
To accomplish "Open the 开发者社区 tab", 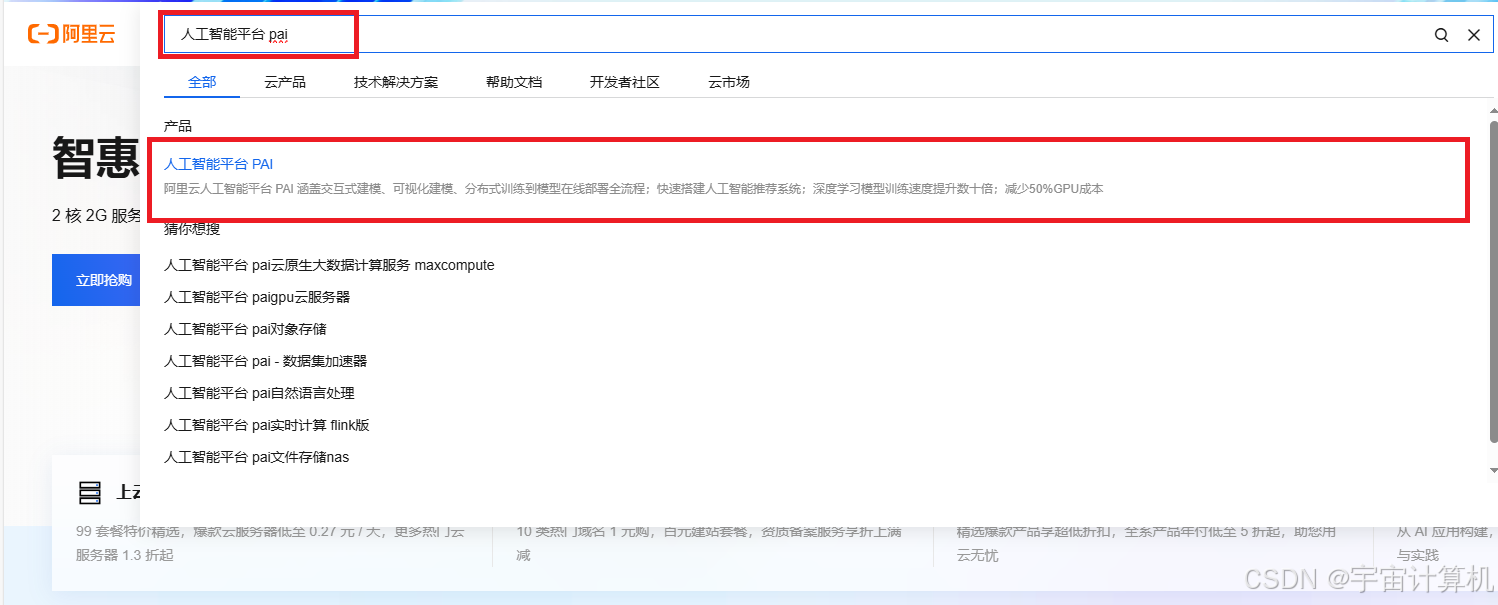I will (x=625, y=82).
